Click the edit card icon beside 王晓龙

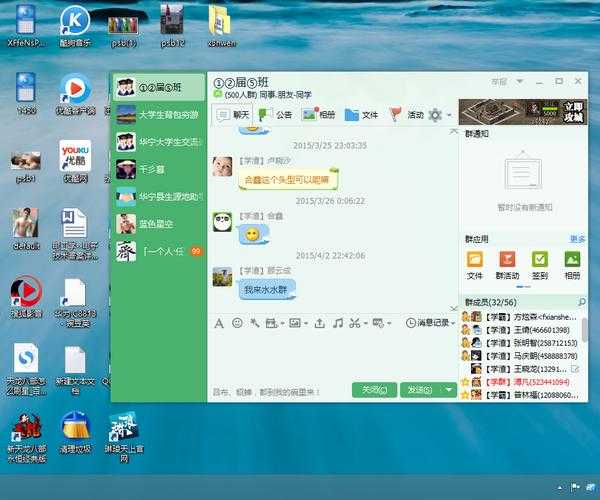point(575,369)
